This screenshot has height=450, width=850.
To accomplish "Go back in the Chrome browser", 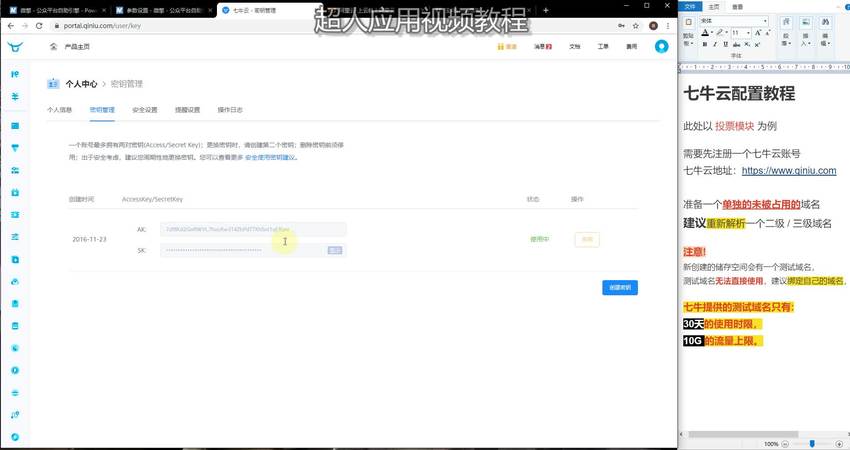I will coord(11,25).
